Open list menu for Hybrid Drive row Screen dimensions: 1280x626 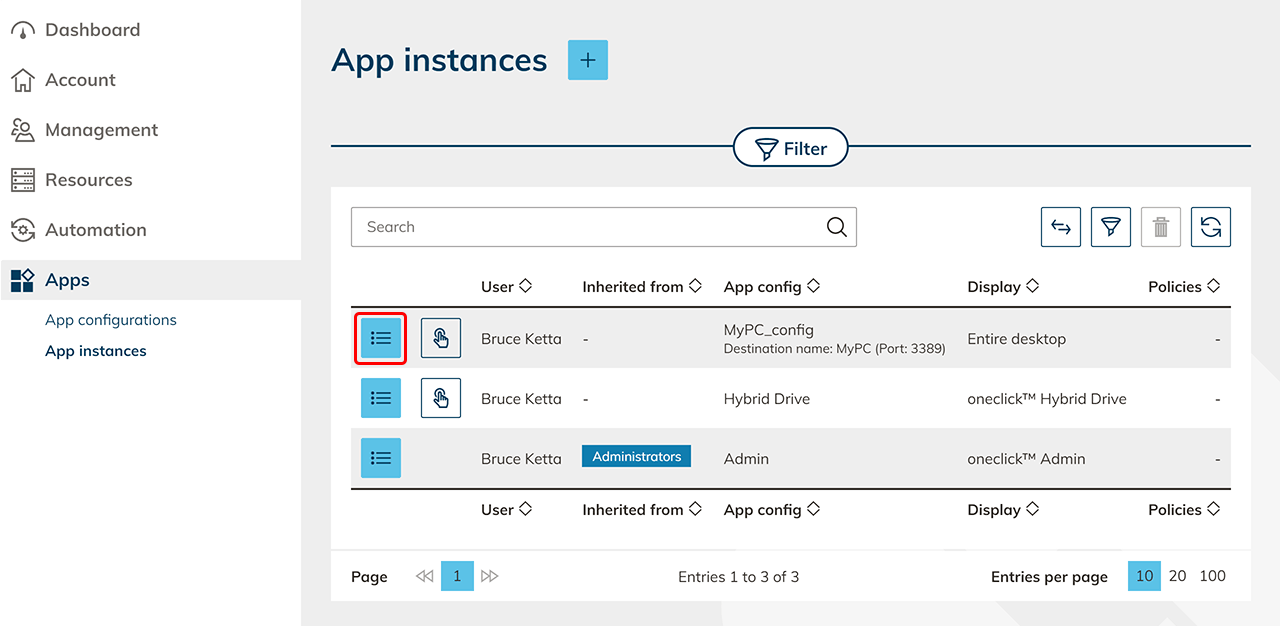[381, 398]
